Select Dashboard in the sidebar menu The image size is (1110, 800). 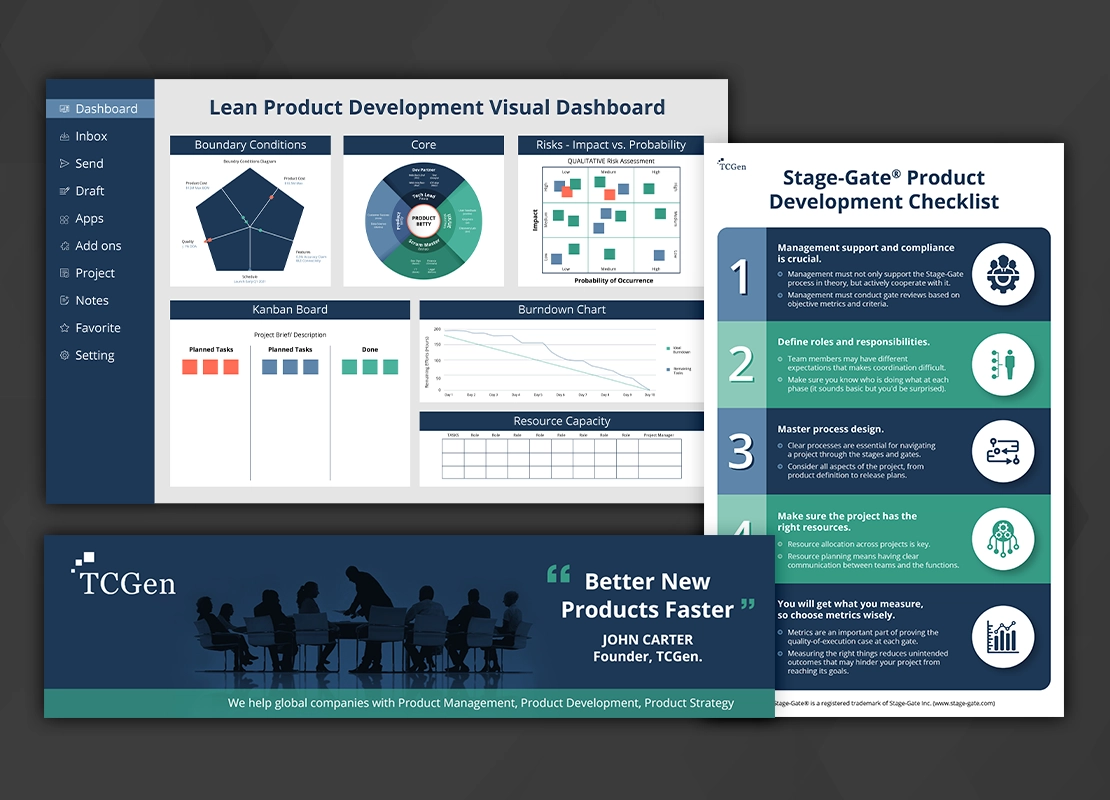click(106, 109)
